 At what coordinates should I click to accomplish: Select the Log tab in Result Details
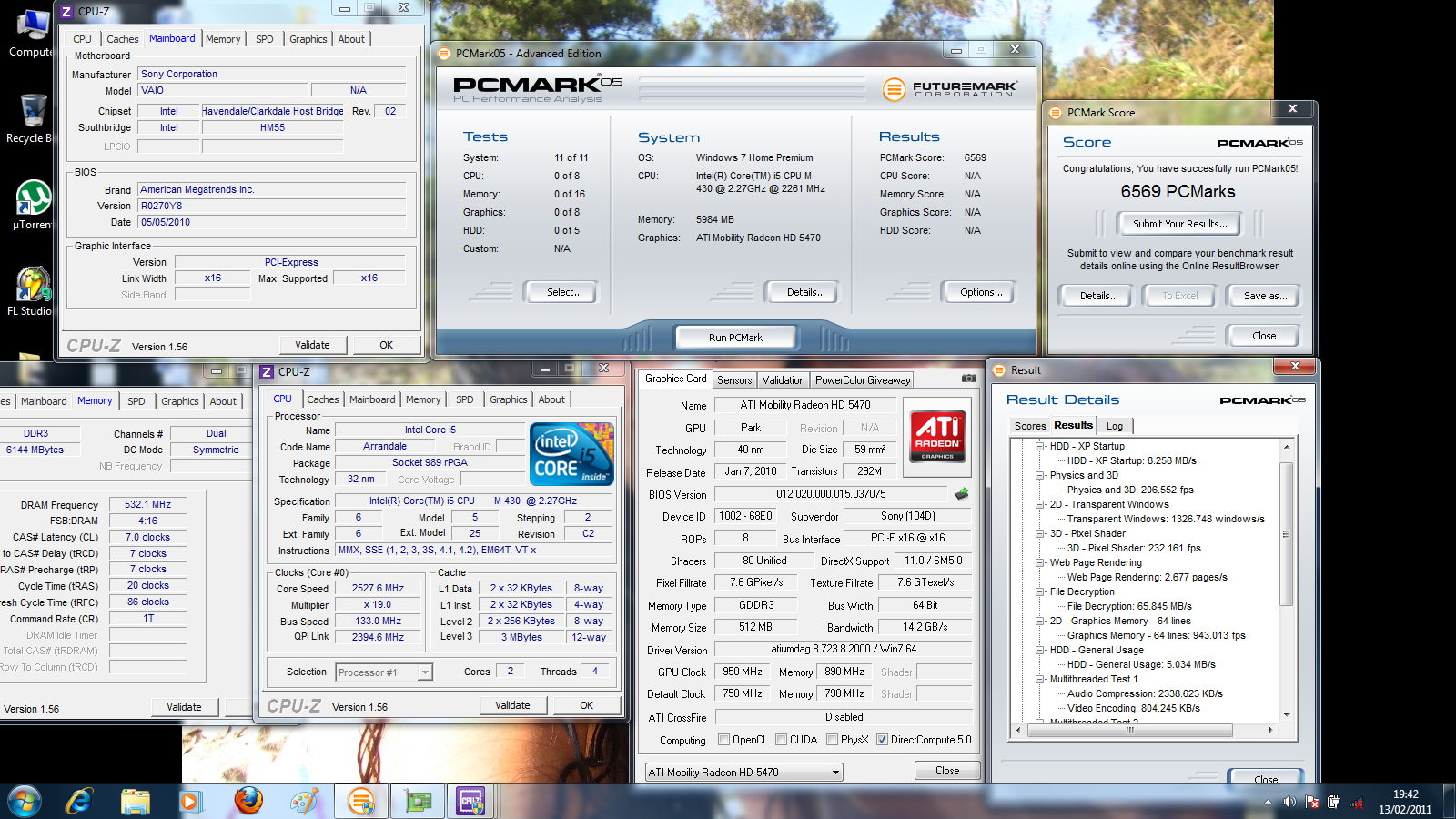1115,426
